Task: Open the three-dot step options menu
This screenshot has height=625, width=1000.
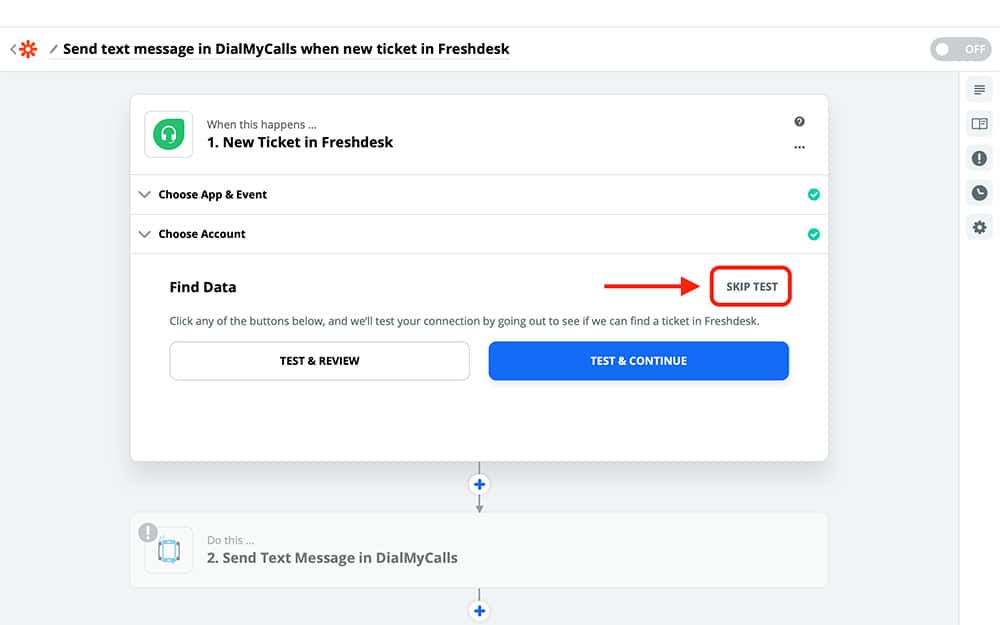Action: (x=799, y=147)
